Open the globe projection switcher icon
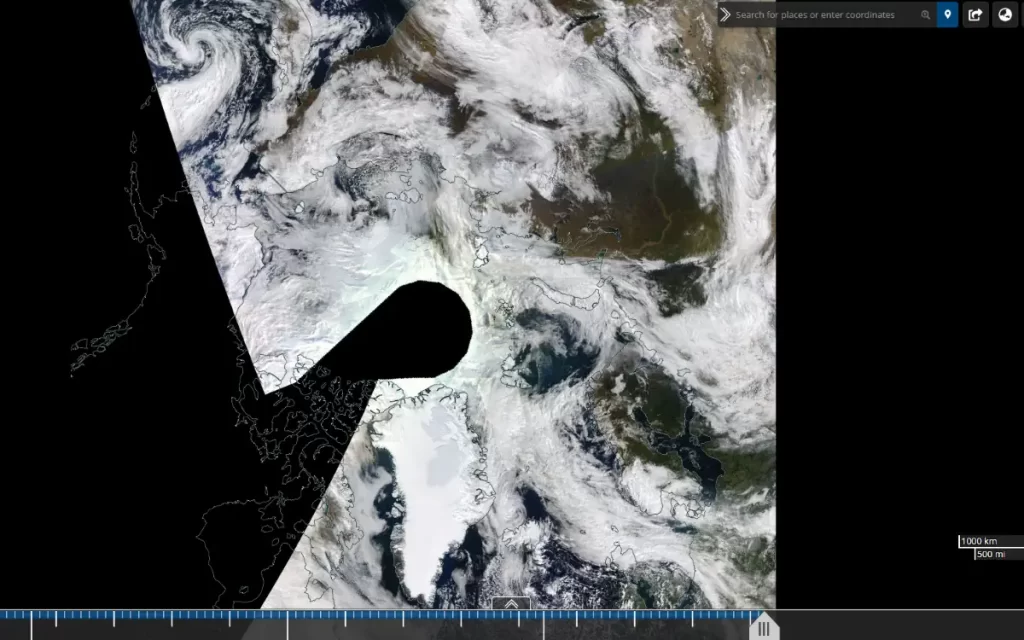 1005,14
